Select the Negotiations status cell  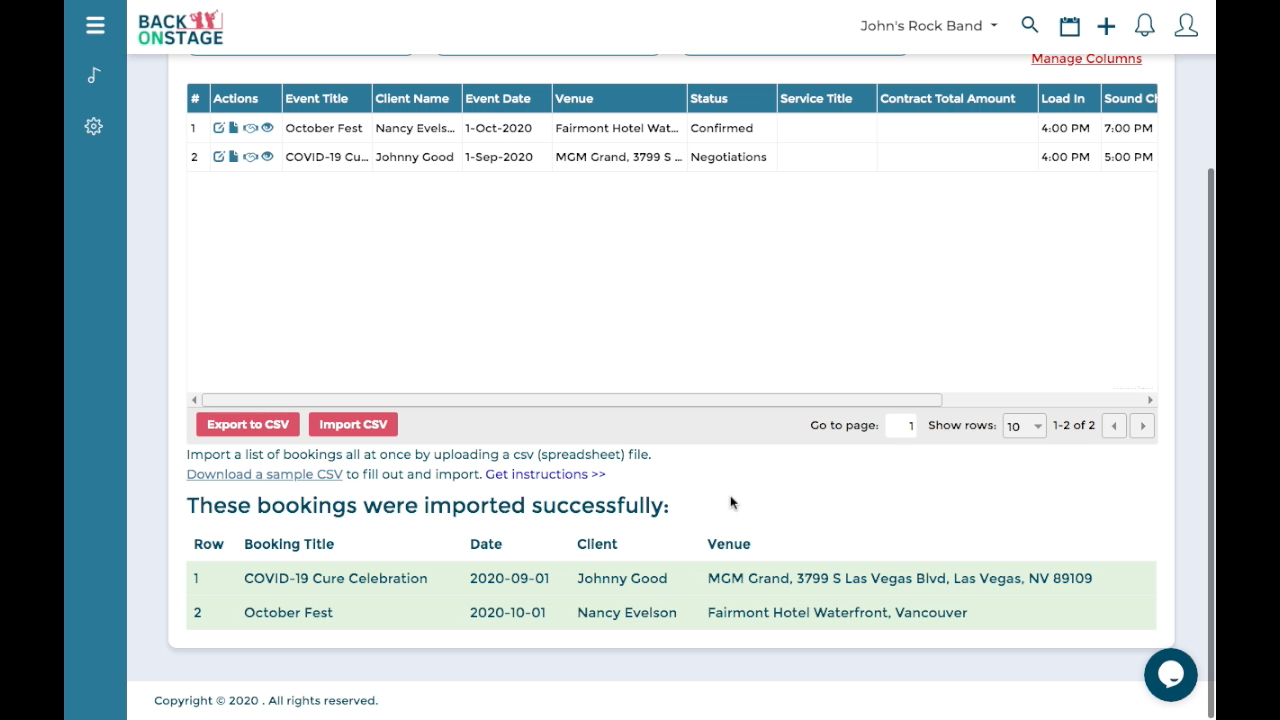pyautogui.click(x=731, y=157)
